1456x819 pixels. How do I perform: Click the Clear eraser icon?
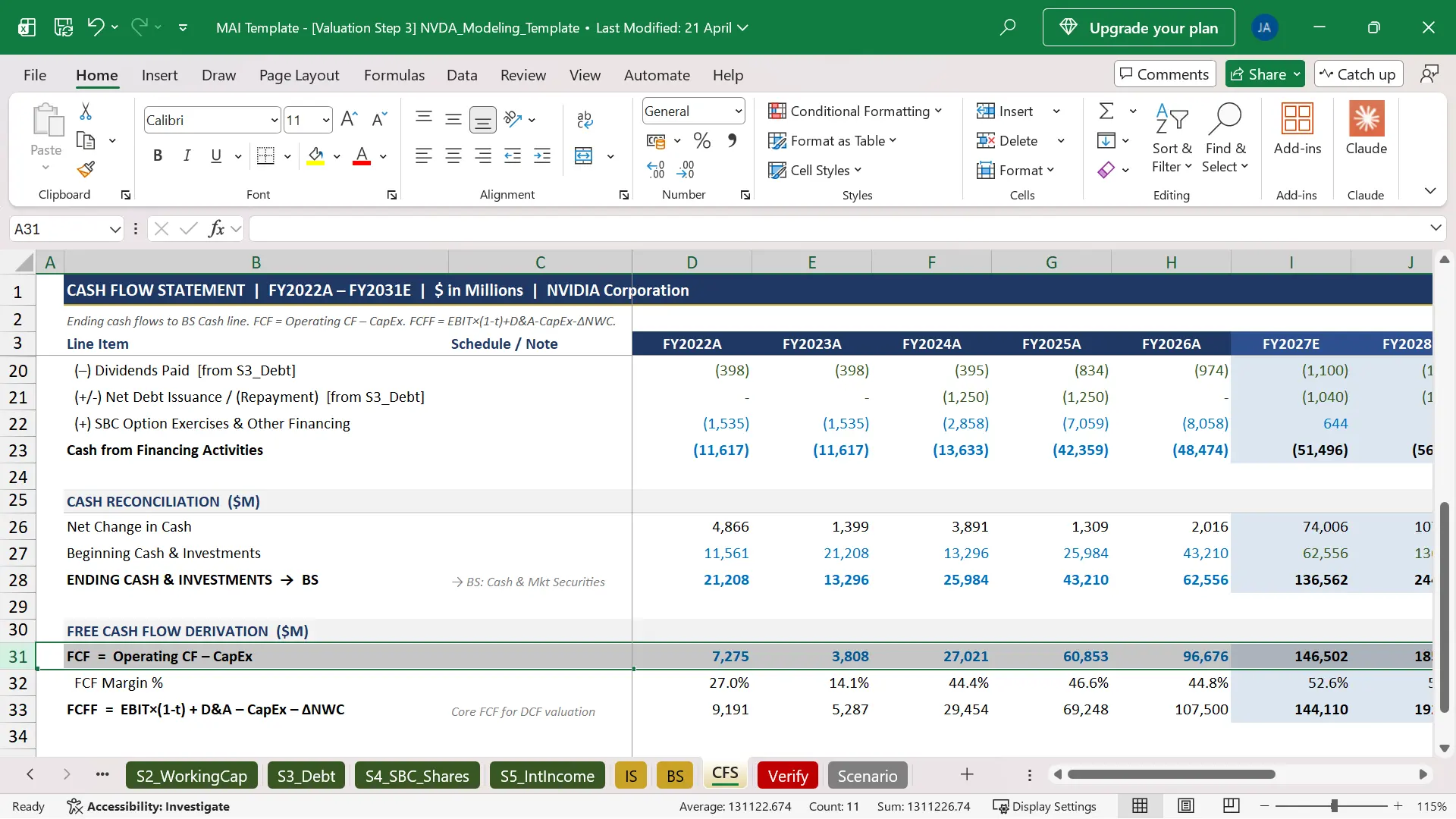coord(1106,170)
